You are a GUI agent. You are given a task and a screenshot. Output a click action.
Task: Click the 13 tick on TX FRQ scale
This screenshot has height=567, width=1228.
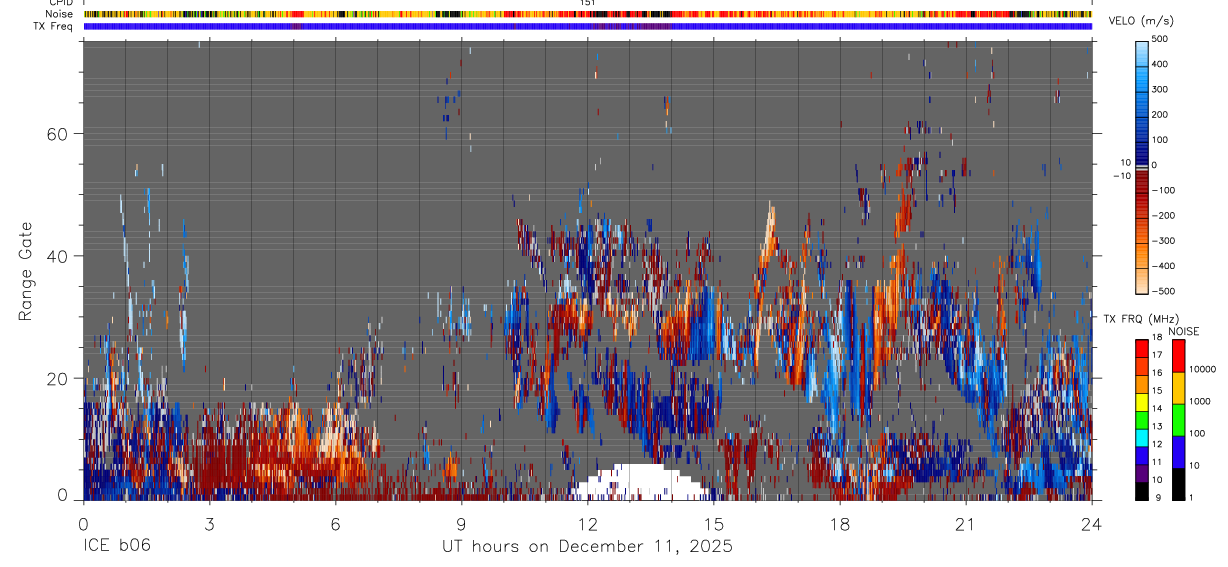click(x=1157, y=426)
